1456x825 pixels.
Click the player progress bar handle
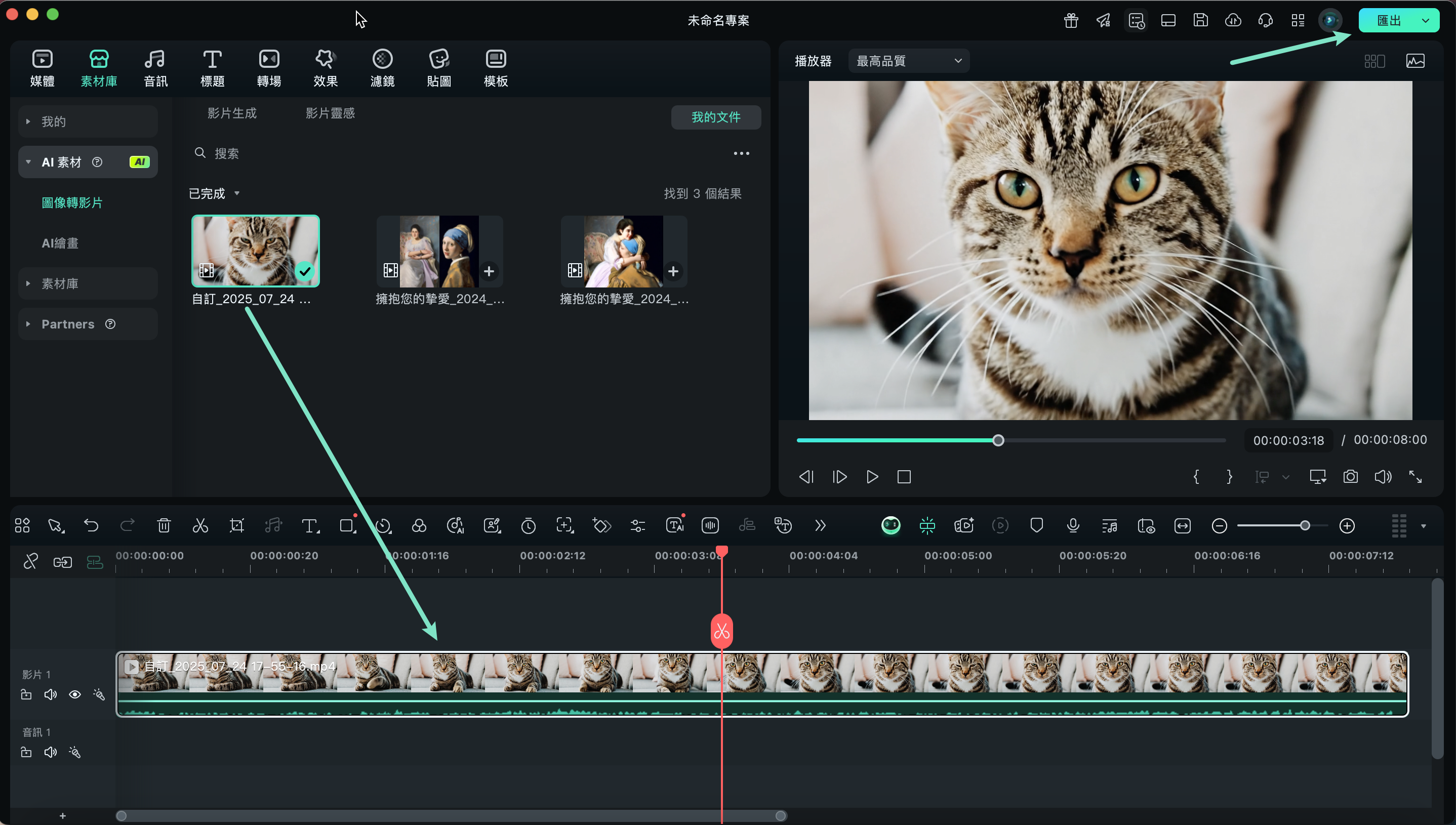click(998, 440)
